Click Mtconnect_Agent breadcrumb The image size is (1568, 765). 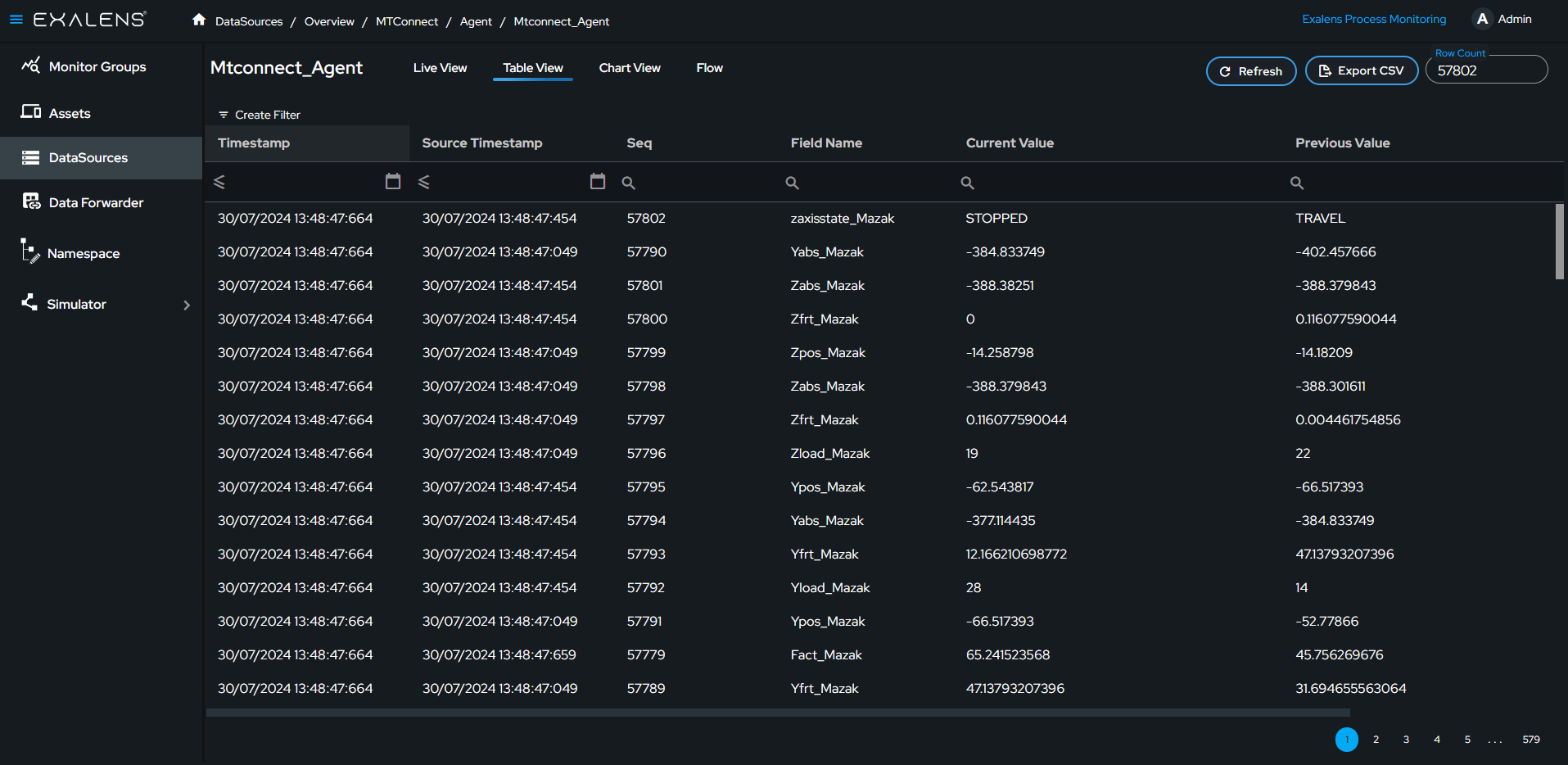click(x=562, y=21)
